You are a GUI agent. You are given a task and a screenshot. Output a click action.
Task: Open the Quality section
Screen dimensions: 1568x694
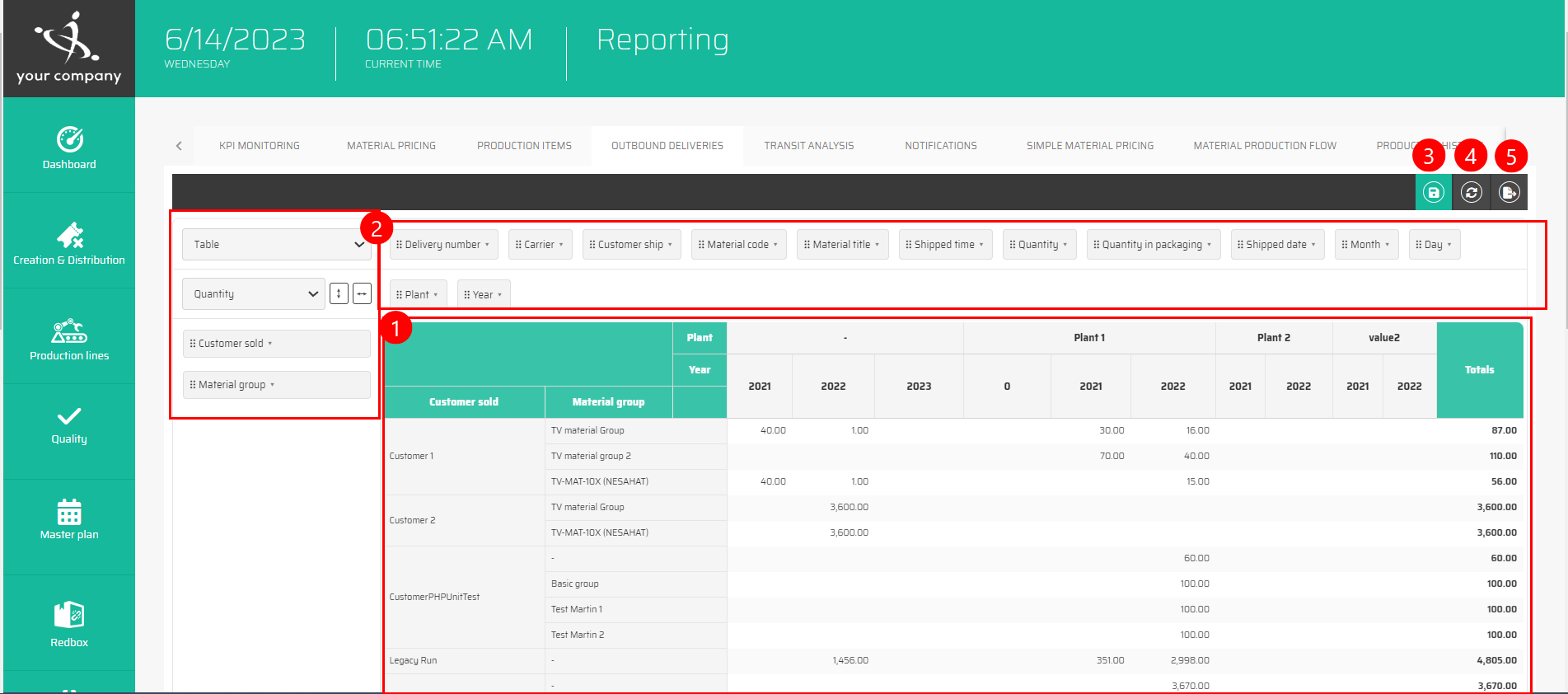(69, 426)
